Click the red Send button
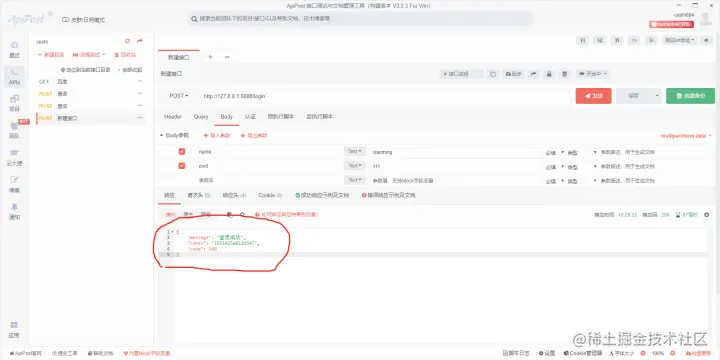This screenshot has width=720, height=360. 593,96
